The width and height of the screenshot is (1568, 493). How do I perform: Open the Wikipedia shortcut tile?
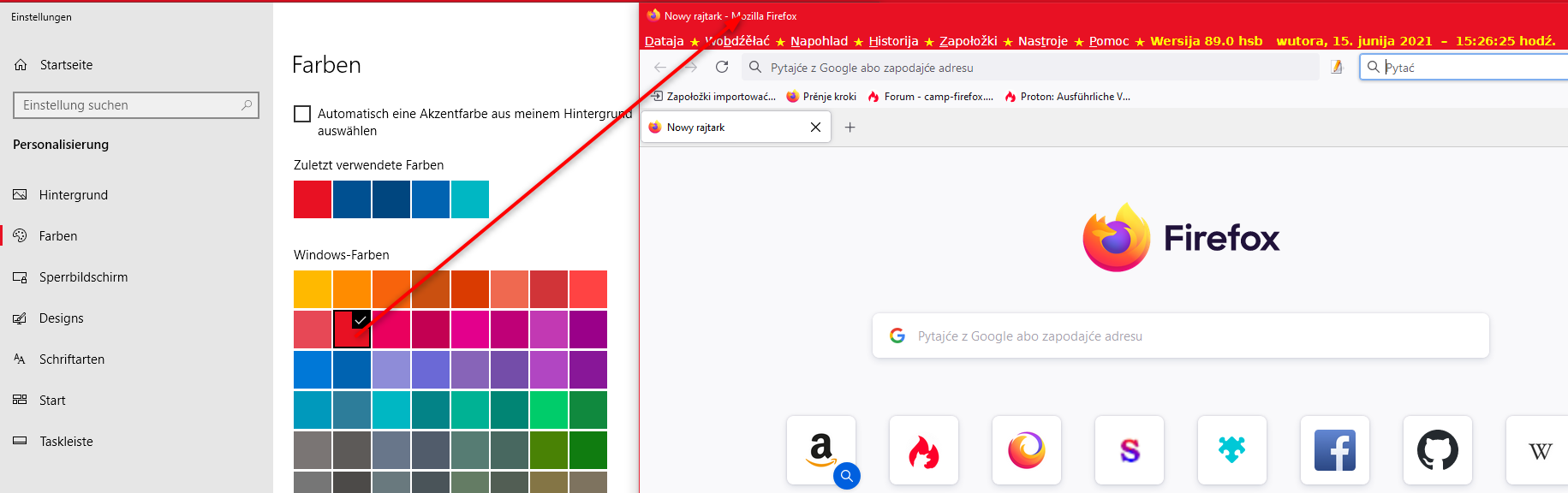(x=1539, y=450)
